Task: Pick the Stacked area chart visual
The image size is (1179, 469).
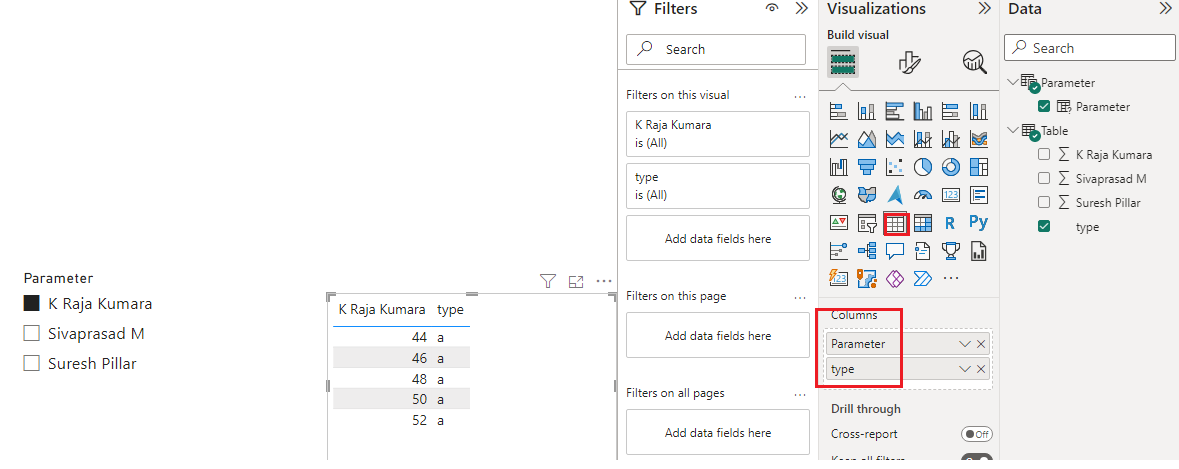Action: click(895, 140)
